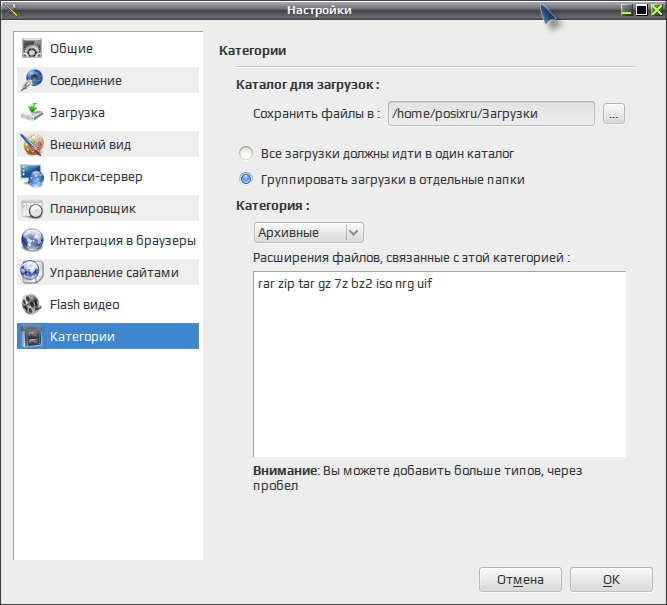Close the Настройки window
667x605 pixels.
point(657,9)
